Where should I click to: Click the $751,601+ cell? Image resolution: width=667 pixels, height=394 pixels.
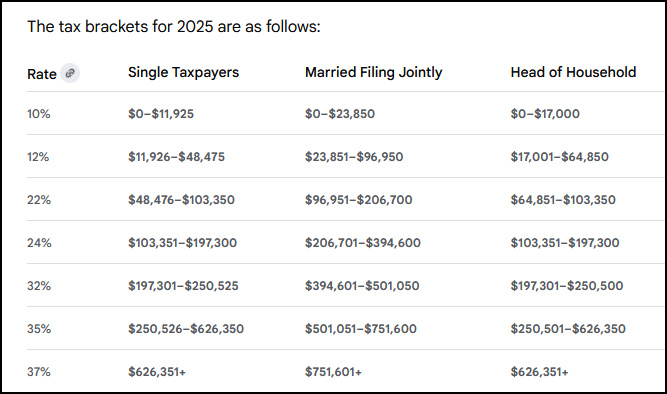click(333, 372)
